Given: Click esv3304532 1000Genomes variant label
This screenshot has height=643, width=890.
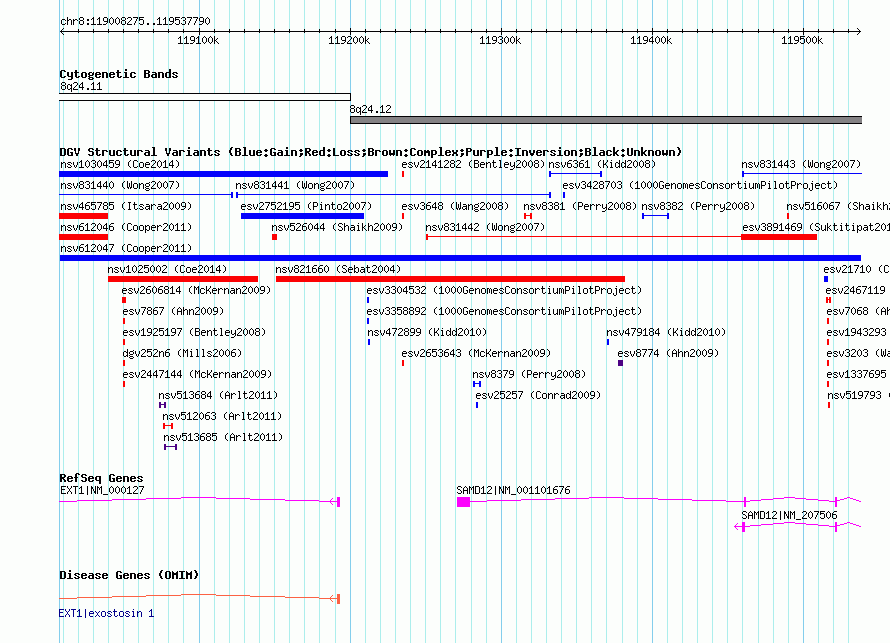Looking at the screenshot, I should [x=505, y=290].
